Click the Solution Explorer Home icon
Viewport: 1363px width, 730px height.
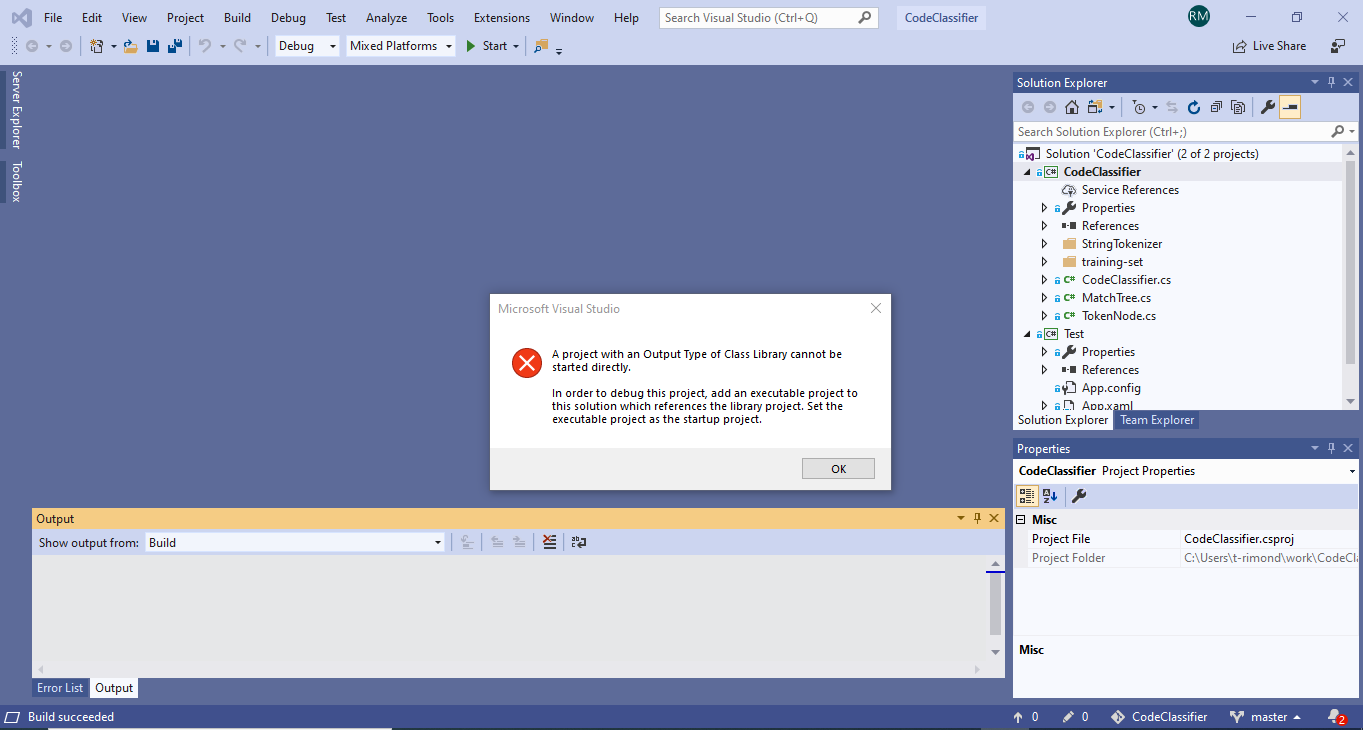1071,107
